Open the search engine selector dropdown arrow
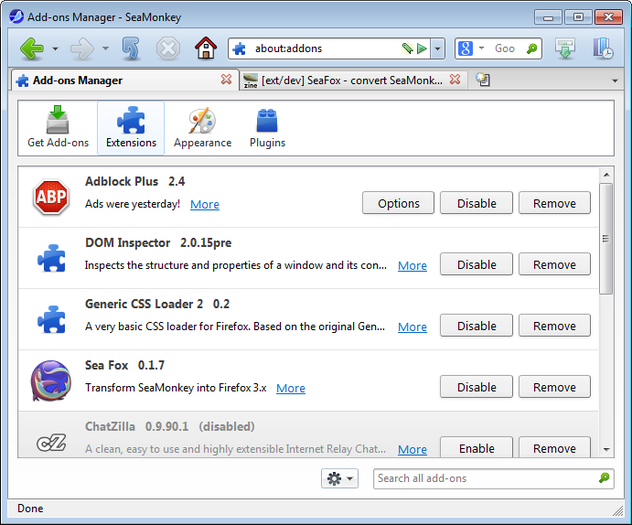This screenshot has width=632, height=525. pos(481,48)
